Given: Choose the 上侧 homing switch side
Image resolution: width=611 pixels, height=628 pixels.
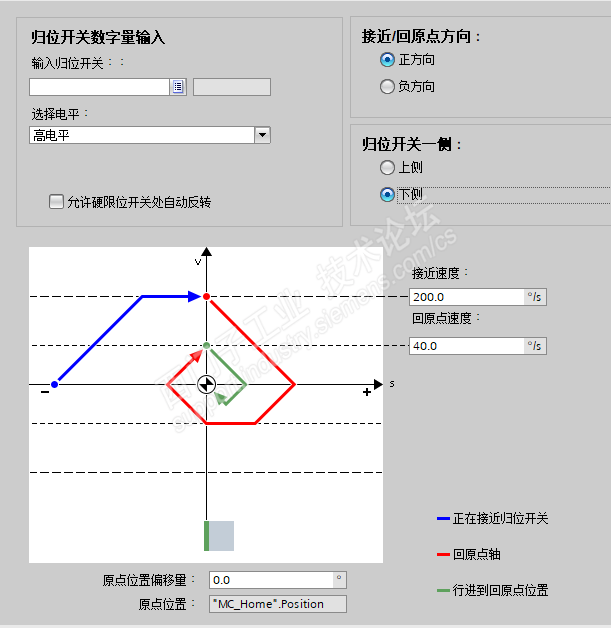Looking at the screenshot, I should tap(388, 167).
